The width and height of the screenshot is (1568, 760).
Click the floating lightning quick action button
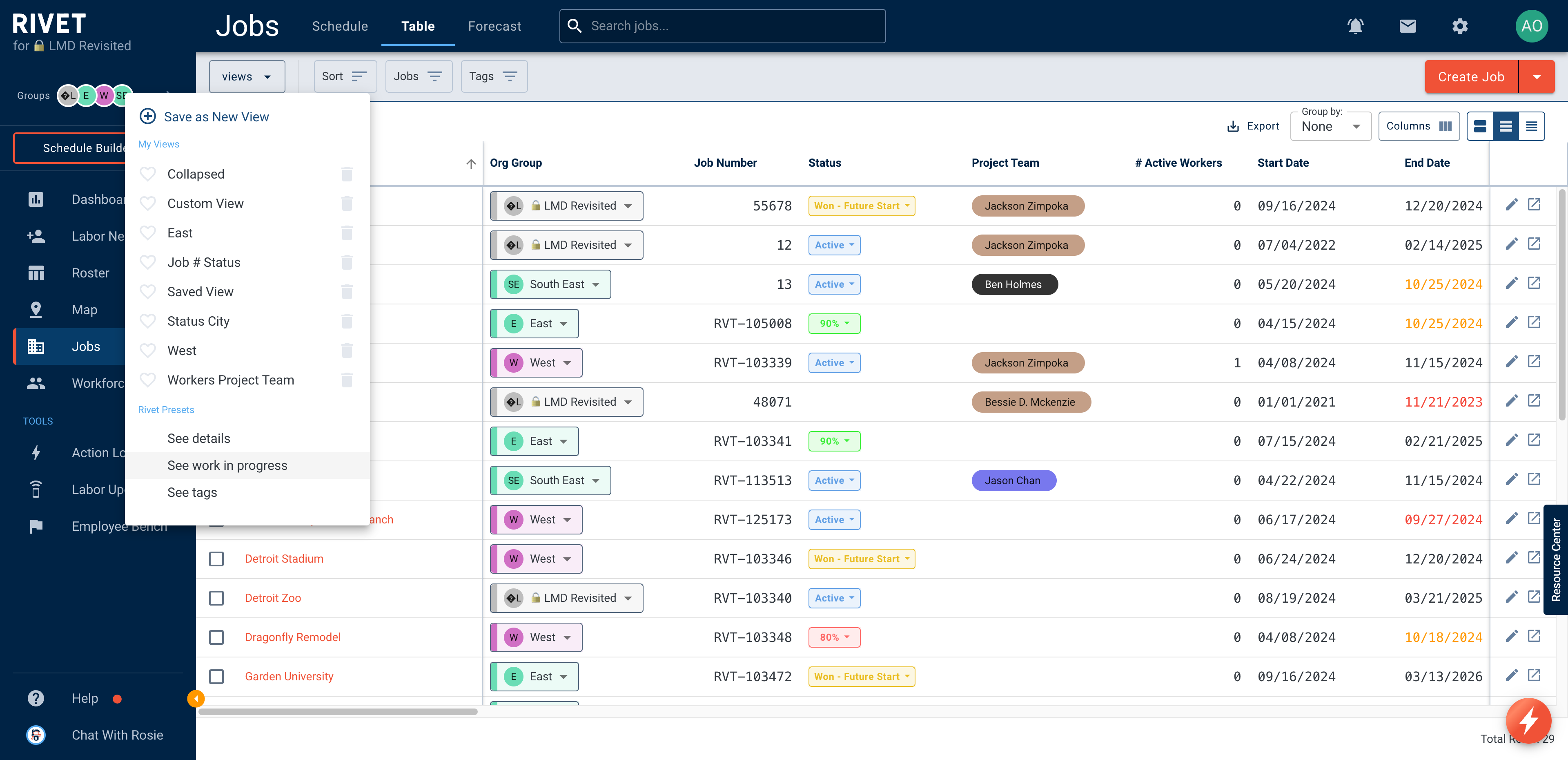pos(1528,721)
